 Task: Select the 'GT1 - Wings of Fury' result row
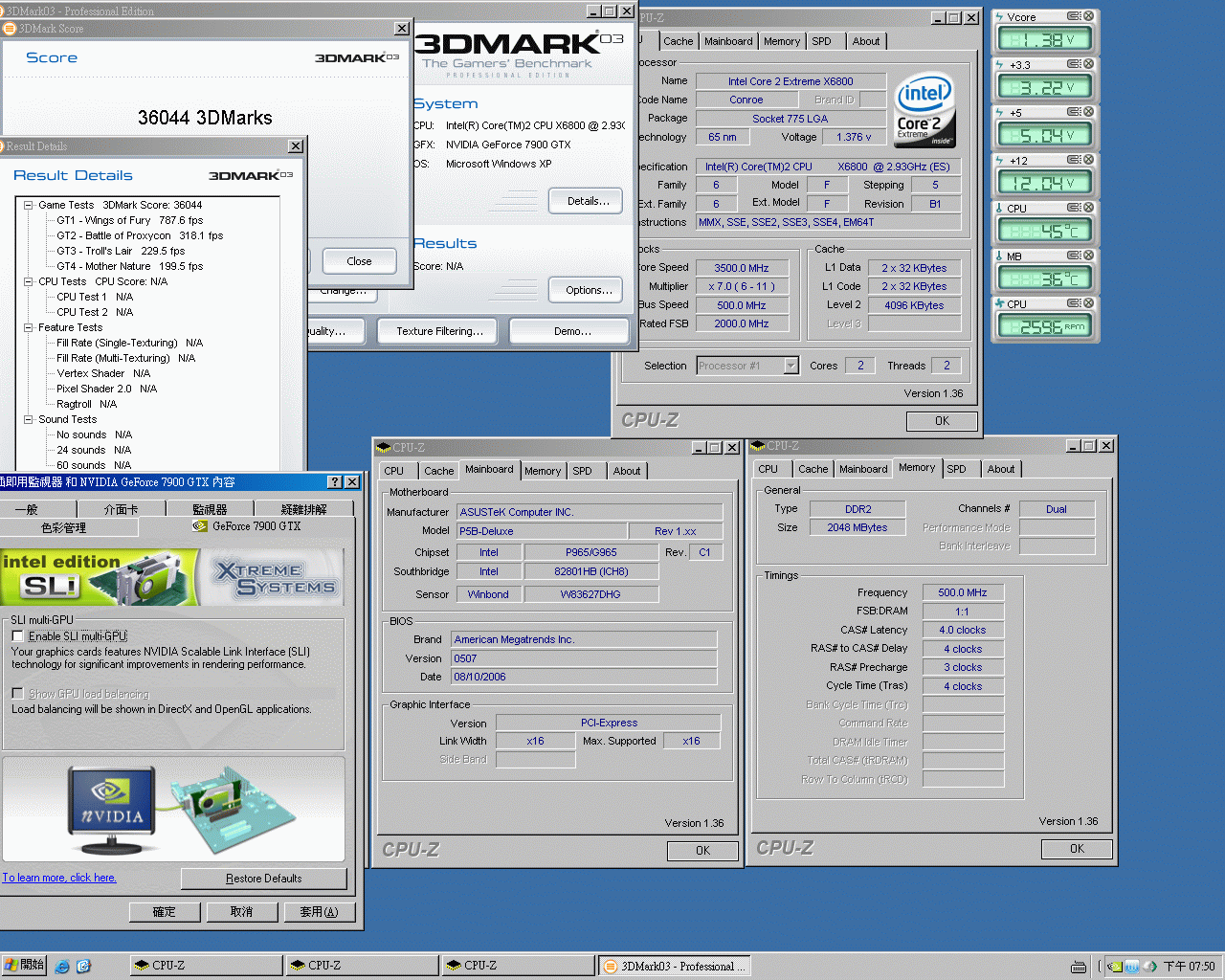(129, 220)
